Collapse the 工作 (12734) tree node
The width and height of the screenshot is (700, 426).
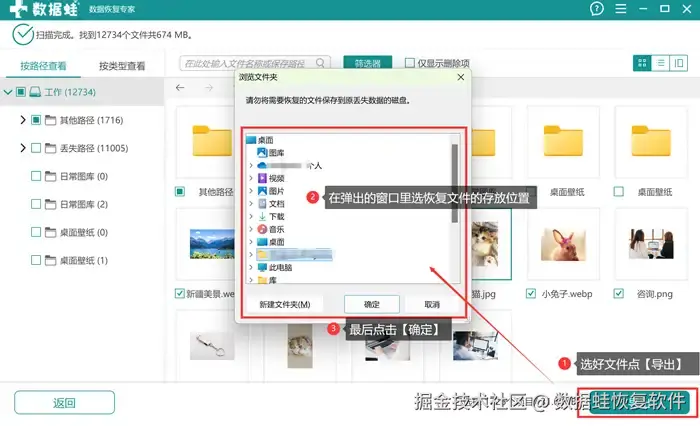(x=8, y=92)
